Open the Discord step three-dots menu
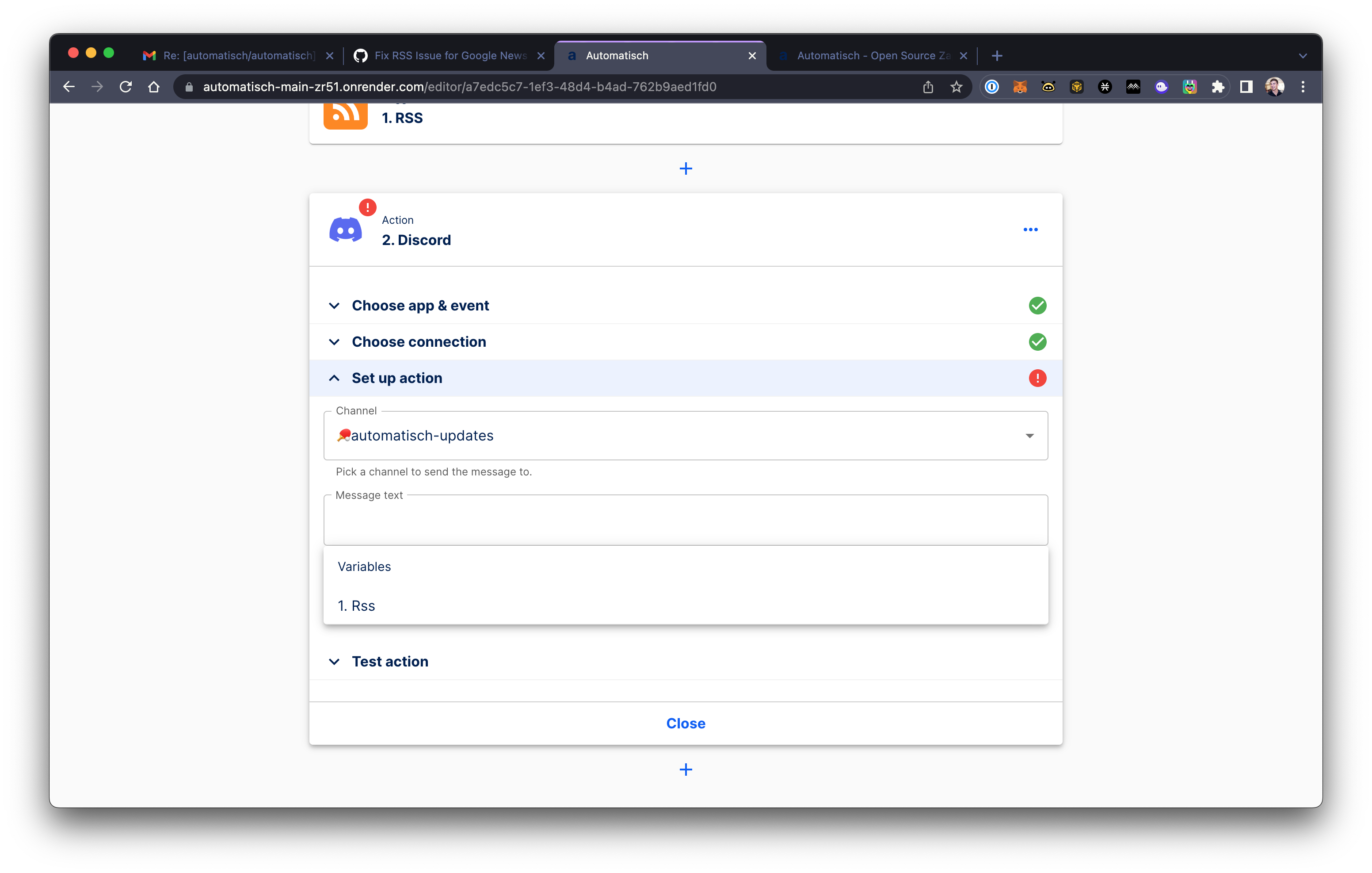The image size is (1372, 873). pyautogui.click(x=1030, y=230)
